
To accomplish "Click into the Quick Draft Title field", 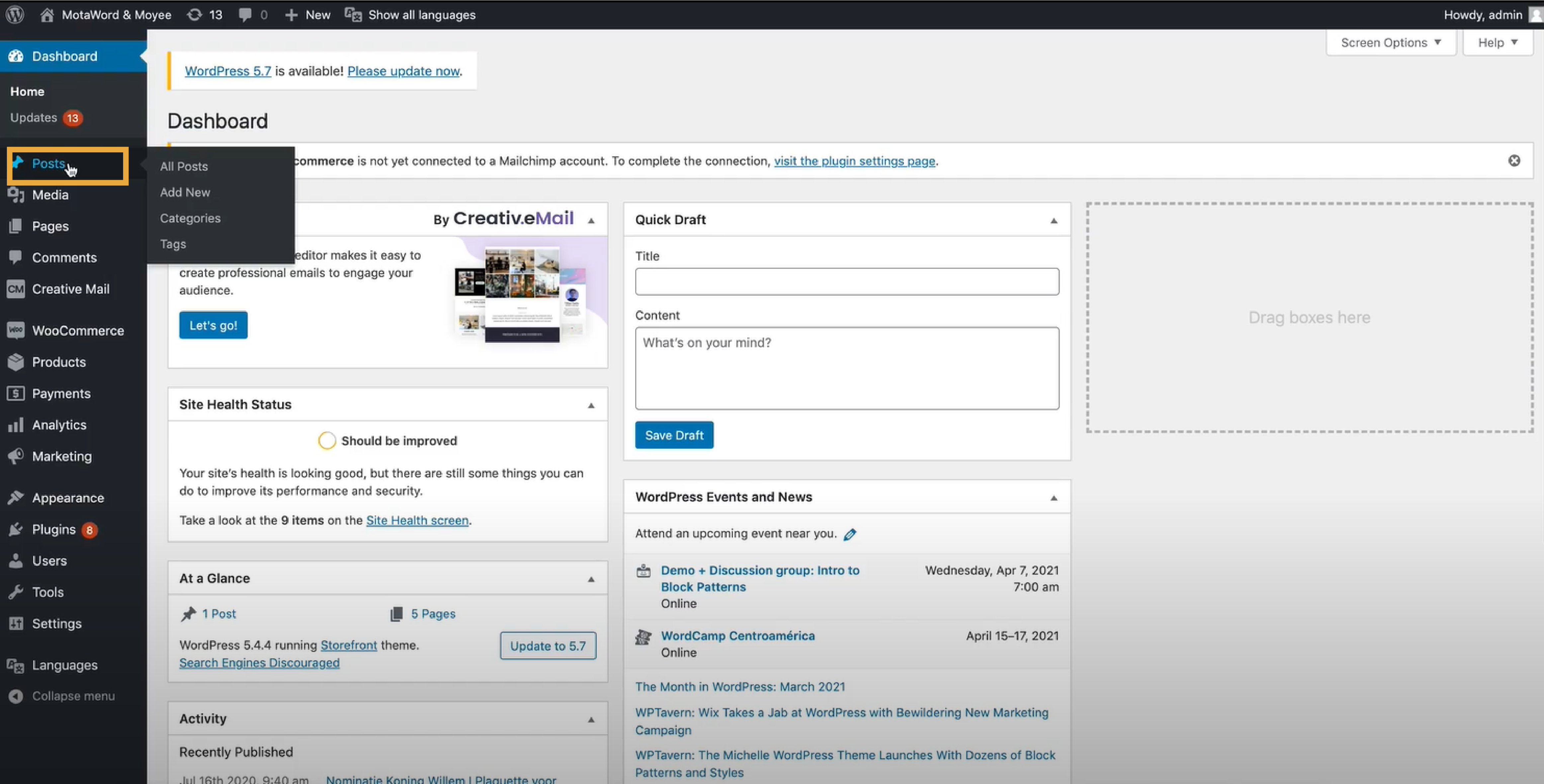I will tap(846, 282).
